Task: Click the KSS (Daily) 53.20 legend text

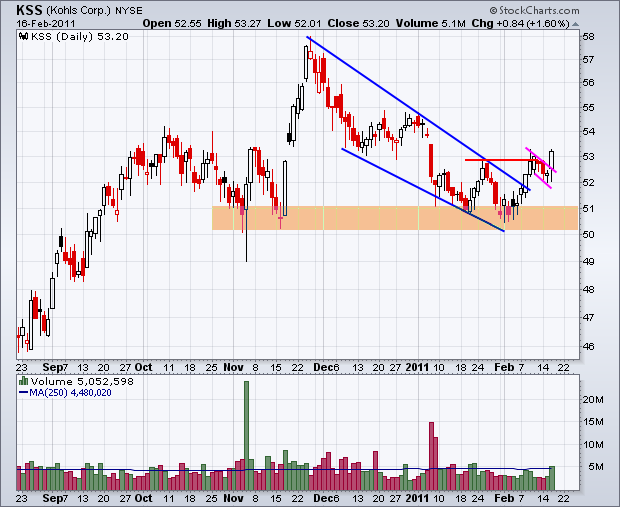Action: 80,36
